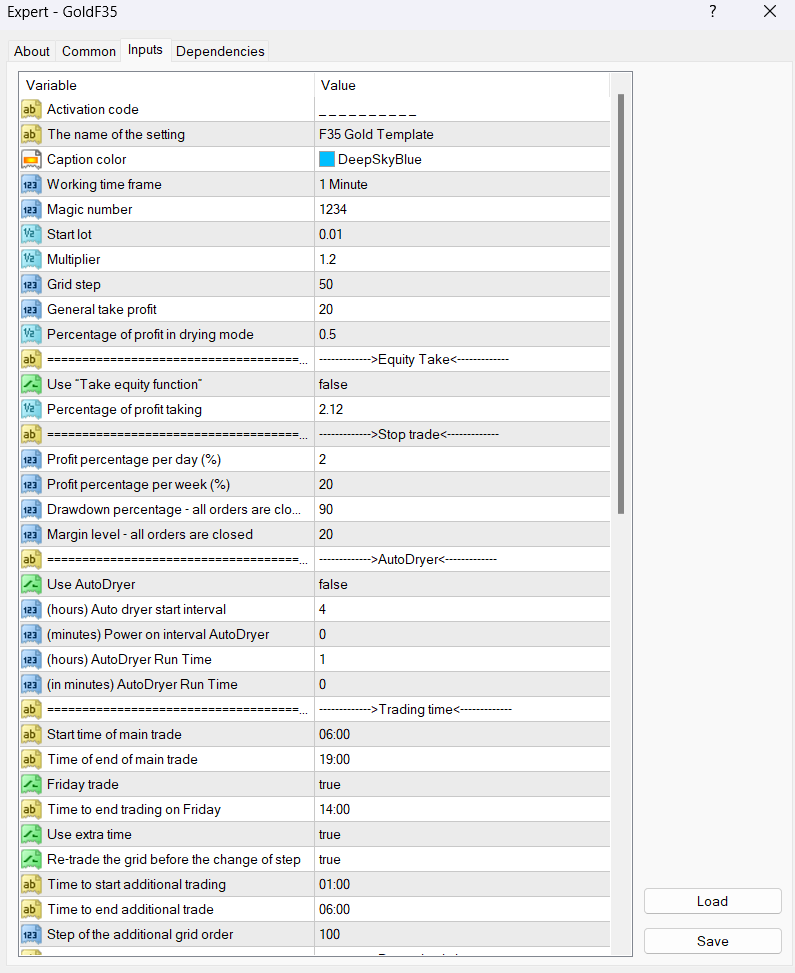The image size is (795, 973).
Task: Click the Load button
Action: tap(712, 901)
